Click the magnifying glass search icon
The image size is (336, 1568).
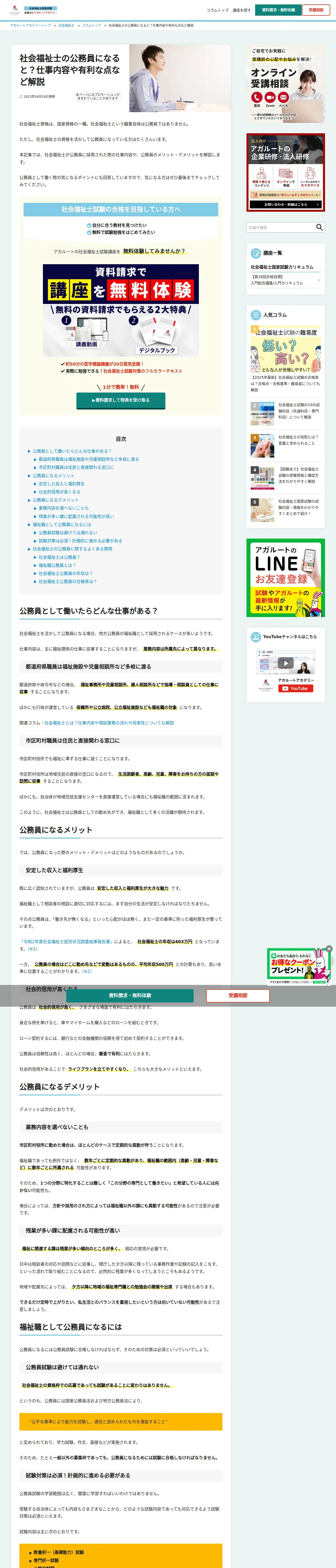click(x=320, y=227)
